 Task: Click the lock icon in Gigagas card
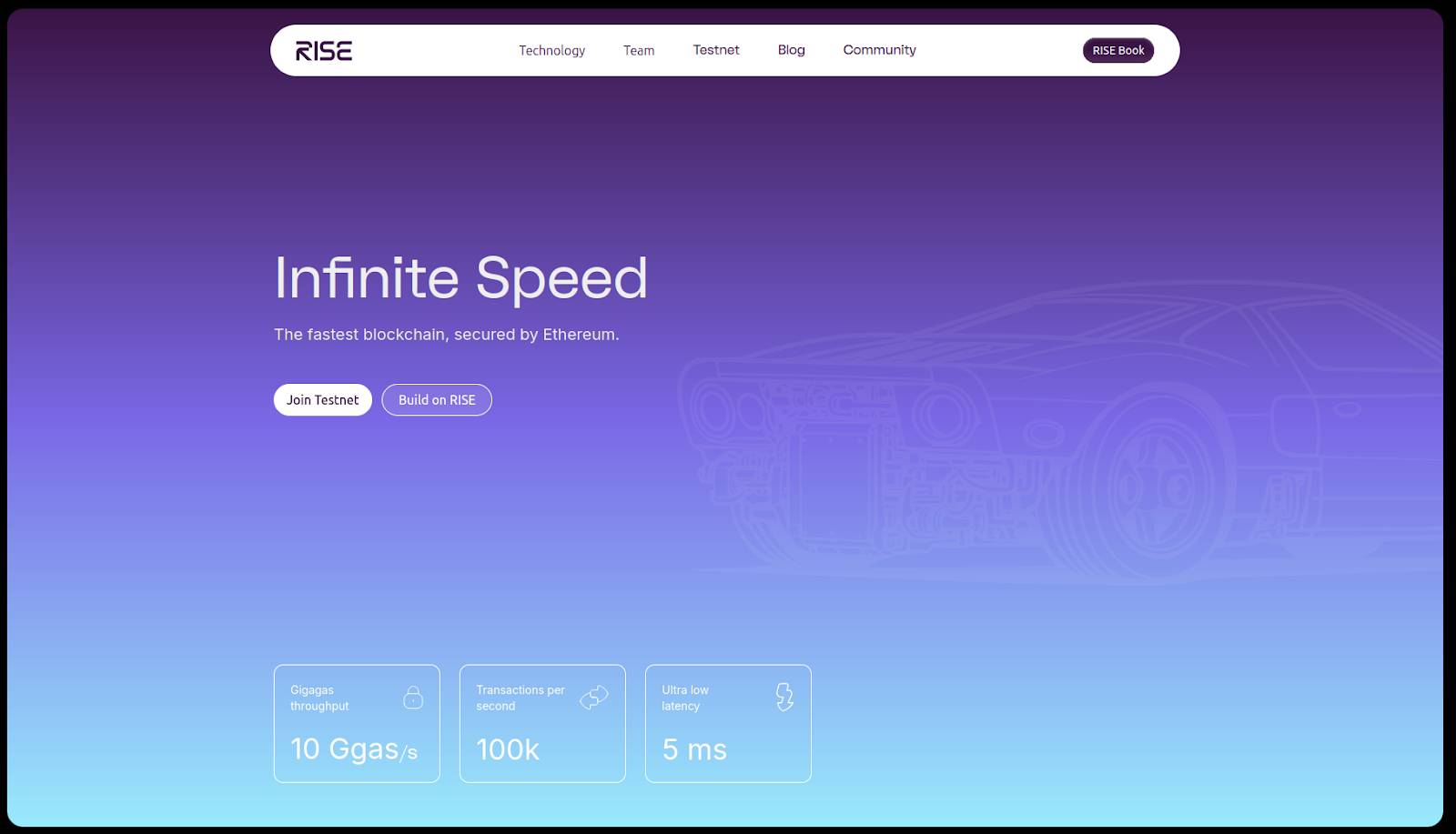(x=413, y=698)
